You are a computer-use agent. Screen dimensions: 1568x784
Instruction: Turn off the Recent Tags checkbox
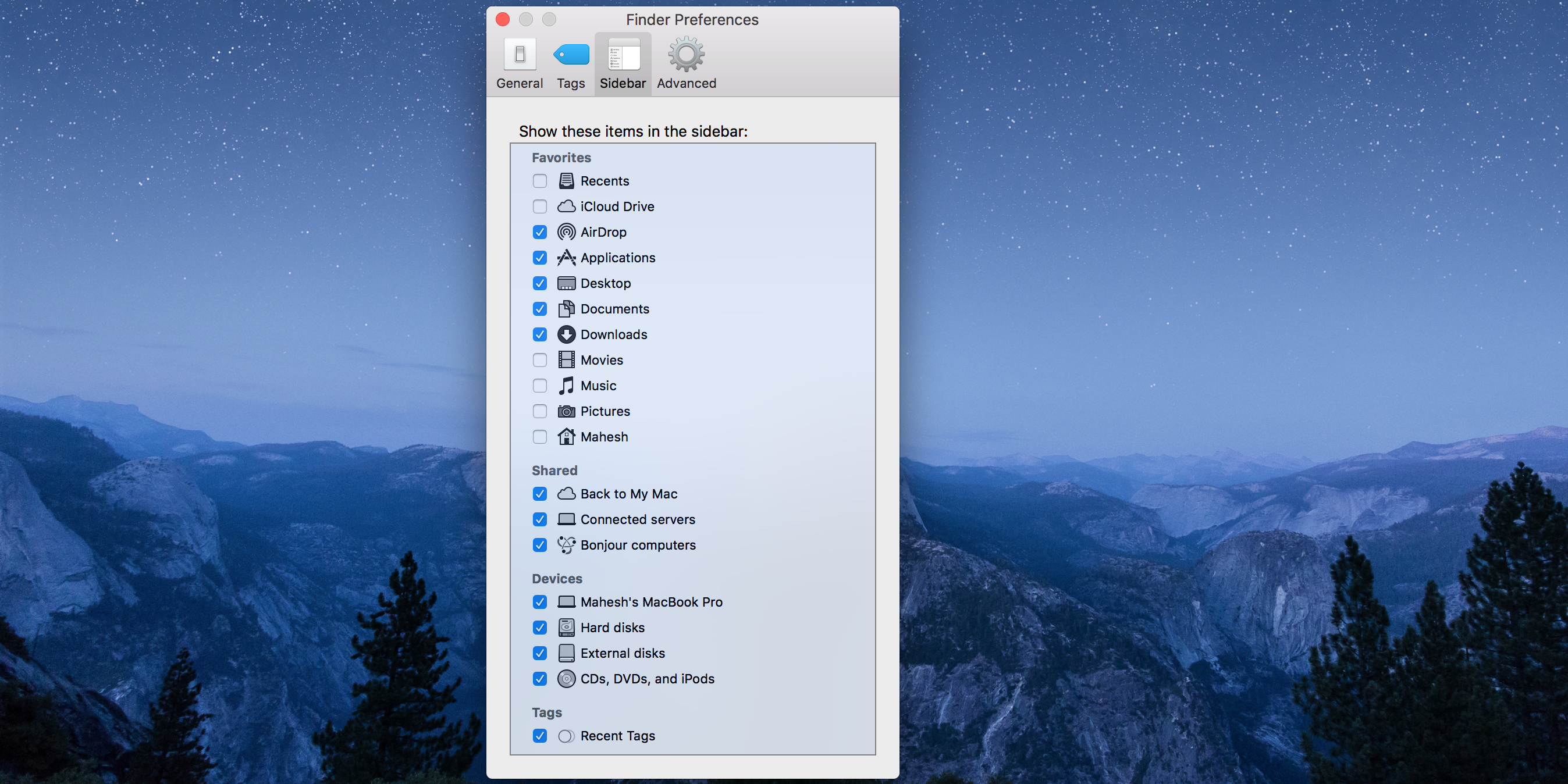[x=539, y=736]
